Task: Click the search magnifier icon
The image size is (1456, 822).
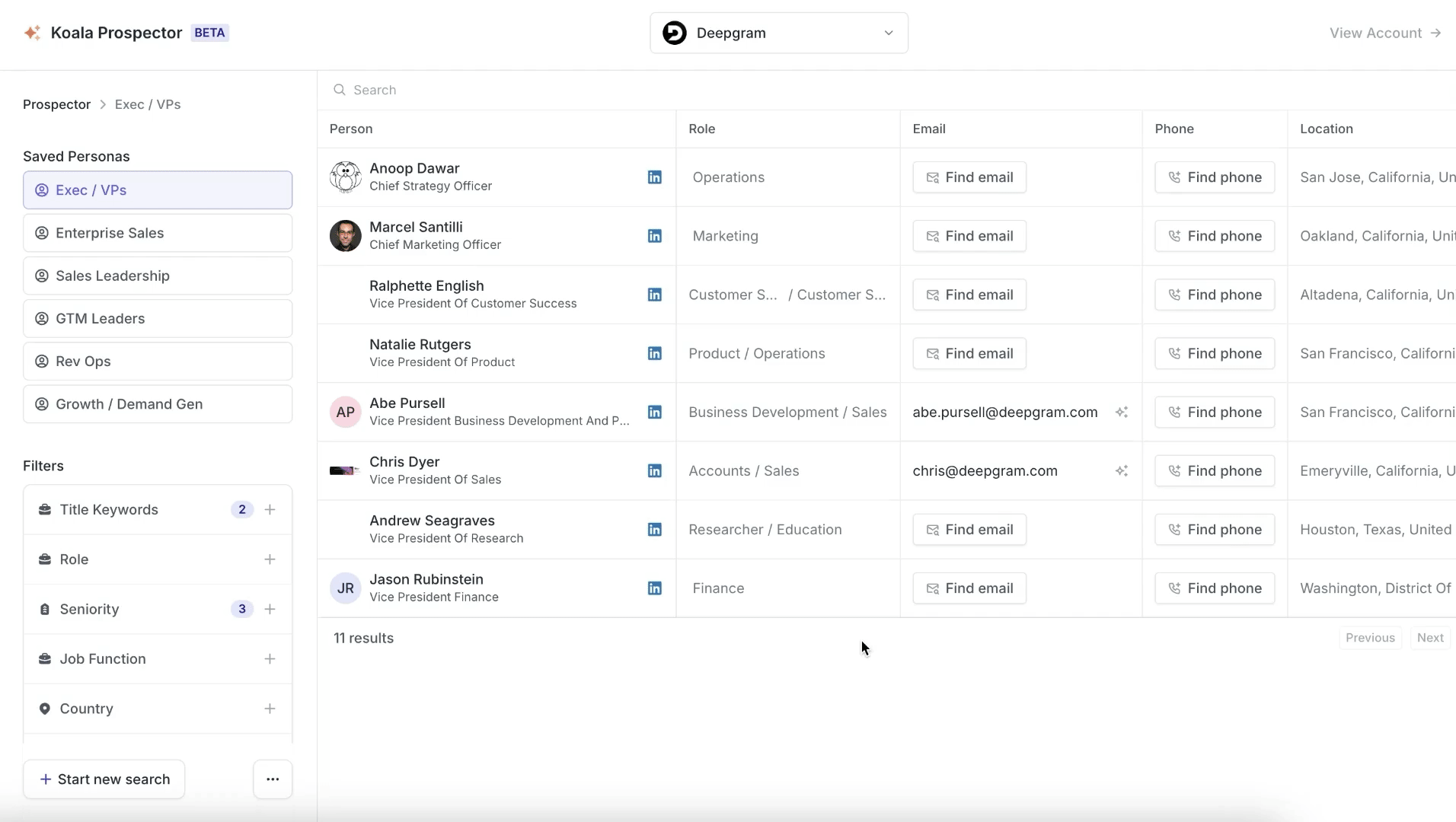Action: 340,90
